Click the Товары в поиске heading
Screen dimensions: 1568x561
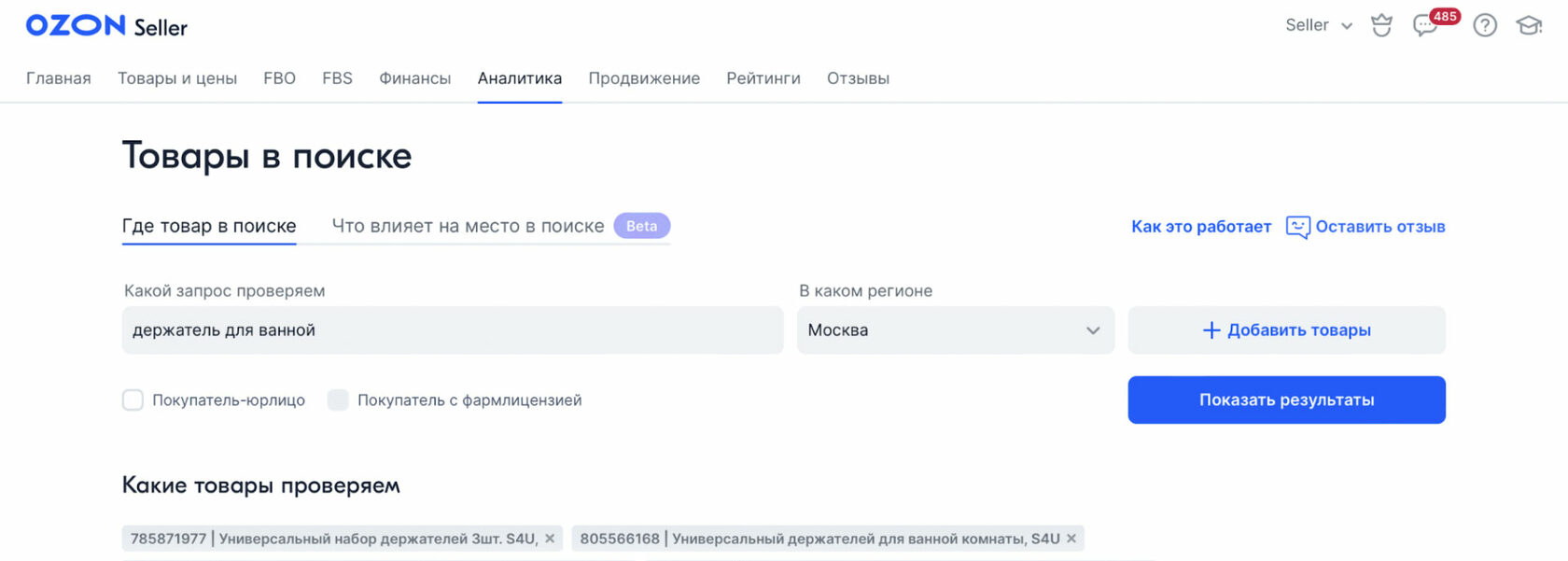click(x=267, y=156)
